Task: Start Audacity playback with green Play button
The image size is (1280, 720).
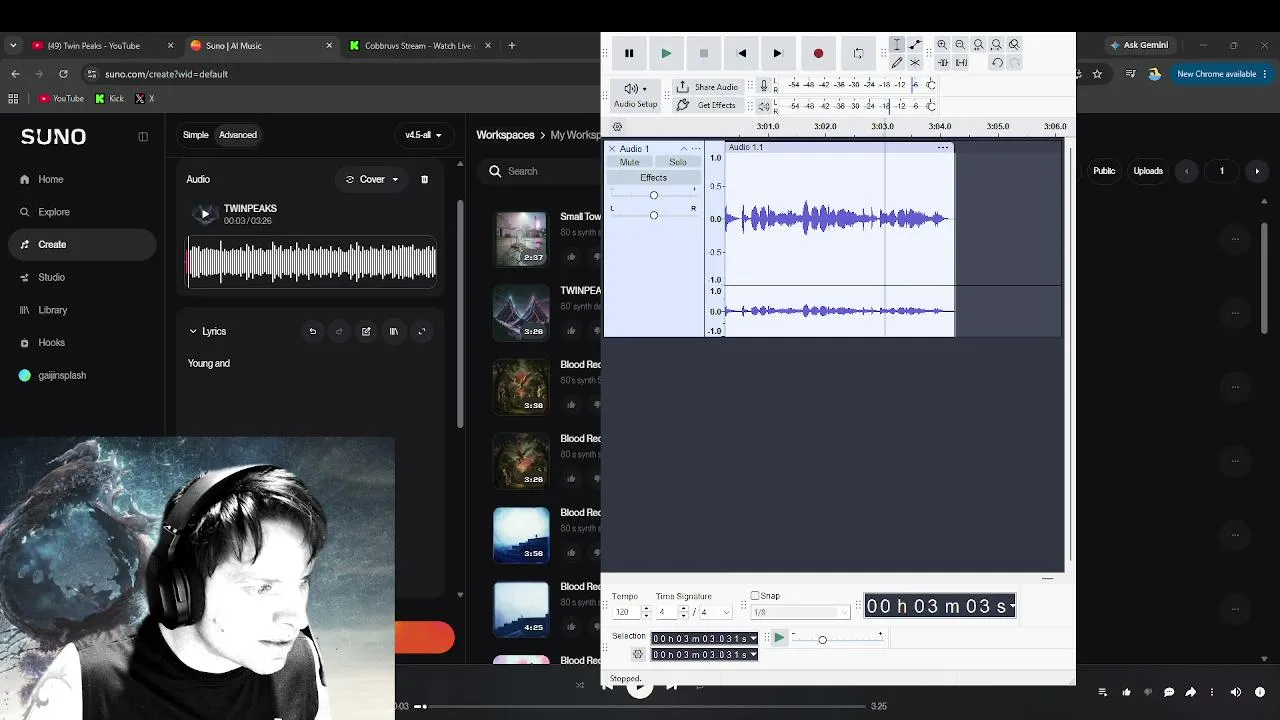Action: [666, 53]
